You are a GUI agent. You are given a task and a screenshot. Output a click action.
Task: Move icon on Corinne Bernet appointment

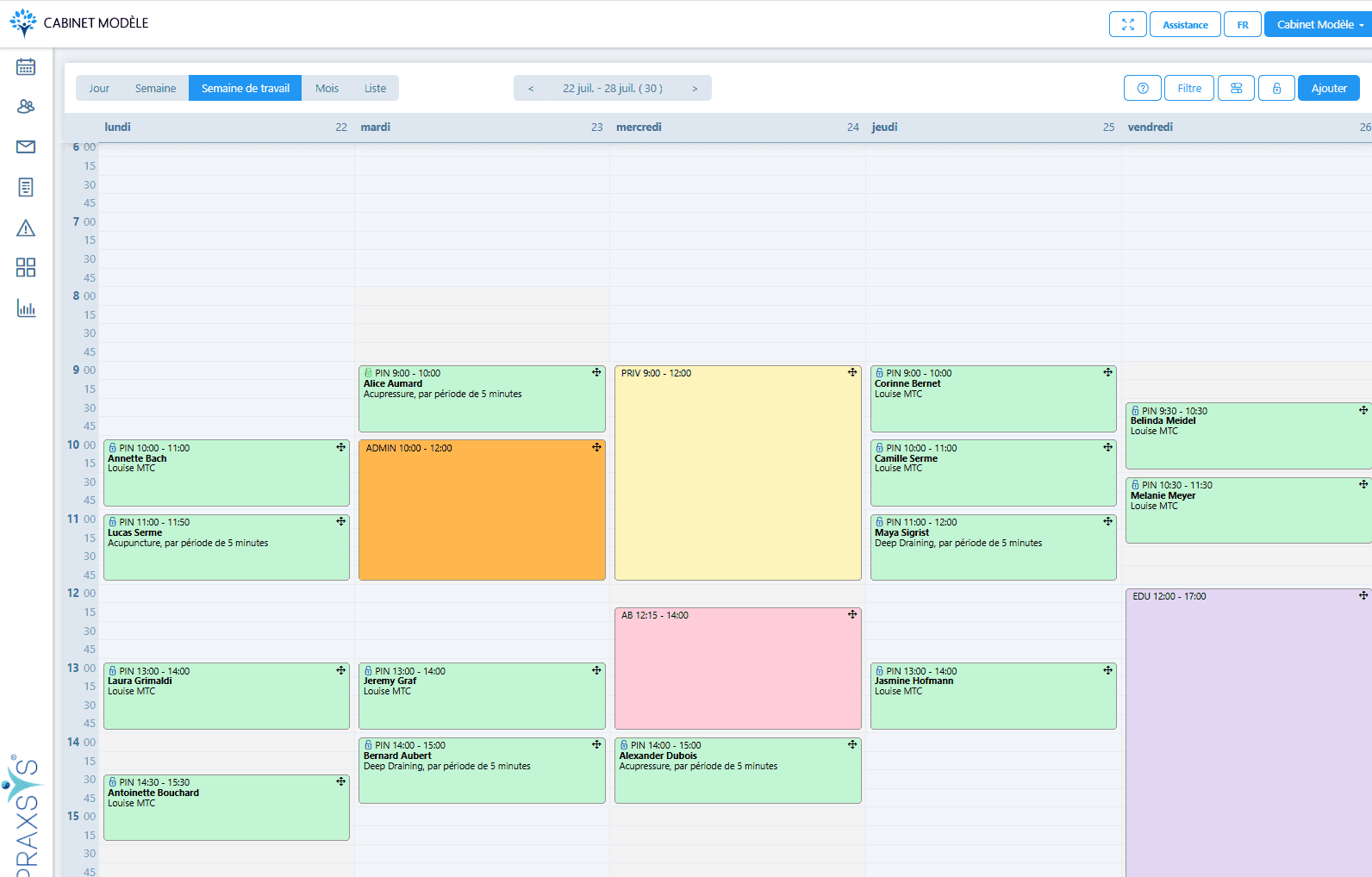1108,372
